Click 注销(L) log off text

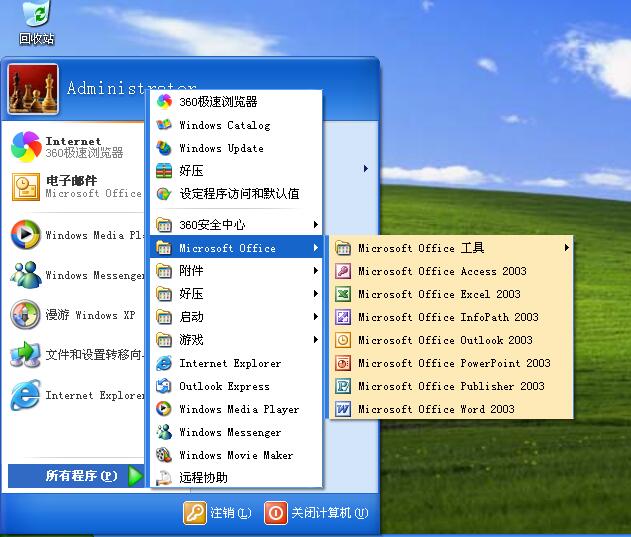(231, 513)
